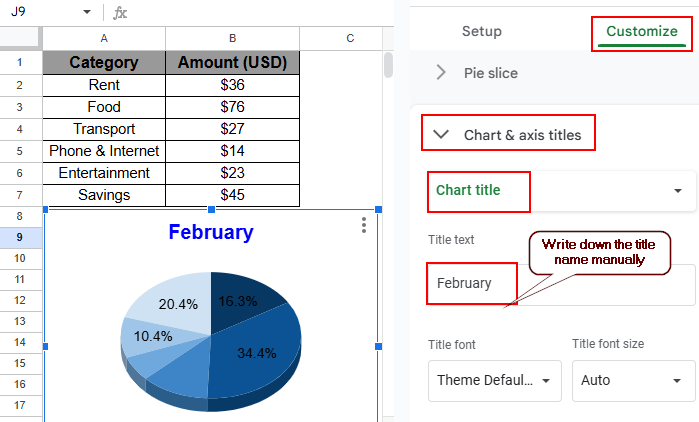Select column C header

(x=350, y=38)
